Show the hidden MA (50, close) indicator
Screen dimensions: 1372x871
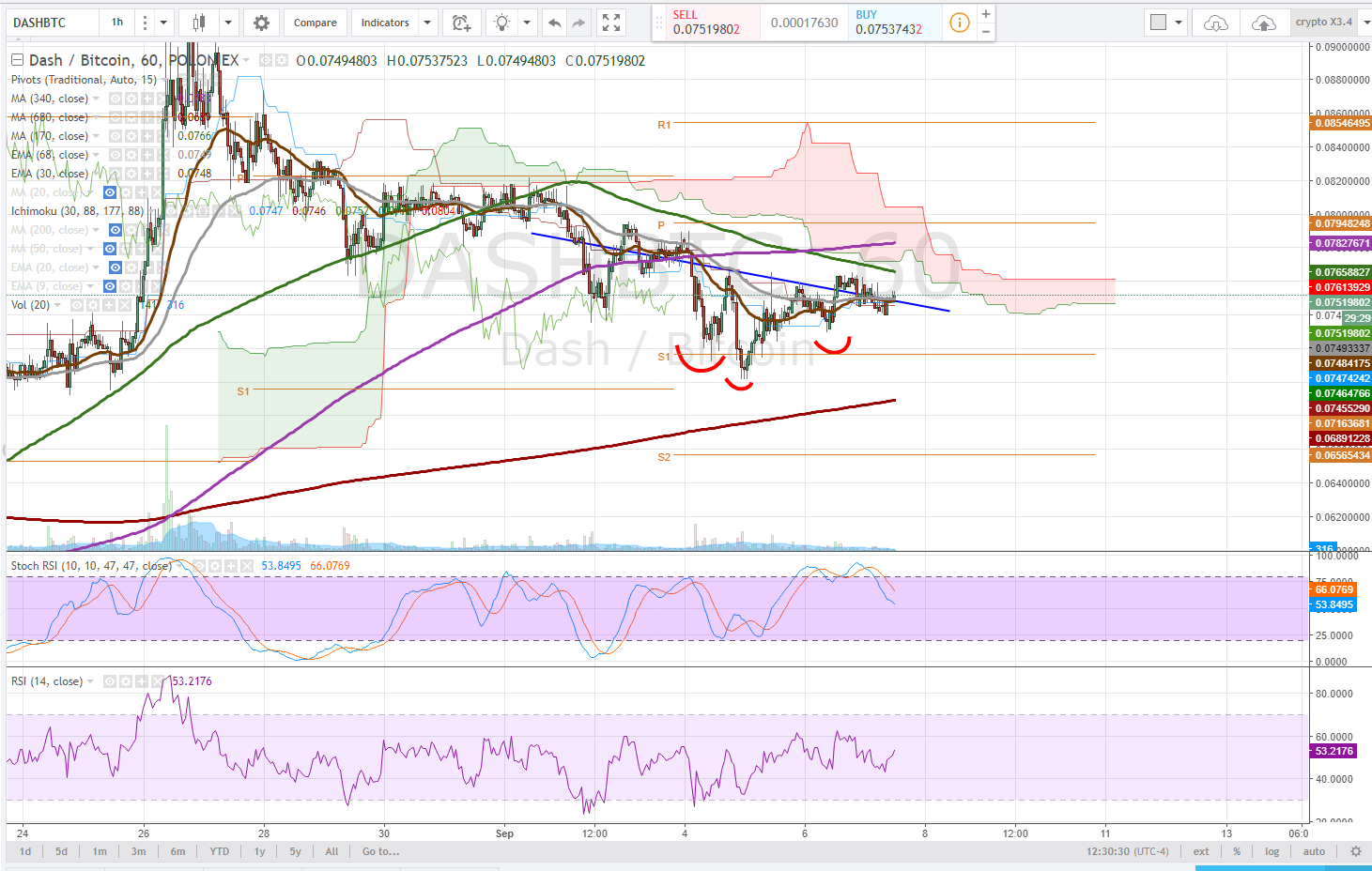pos(110,249)
